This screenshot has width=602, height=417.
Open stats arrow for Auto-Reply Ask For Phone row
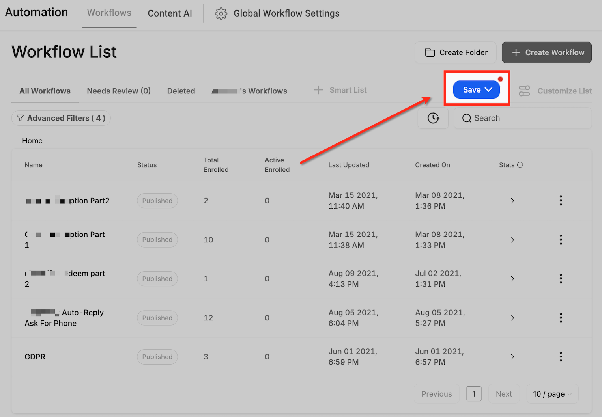point(512,318)
